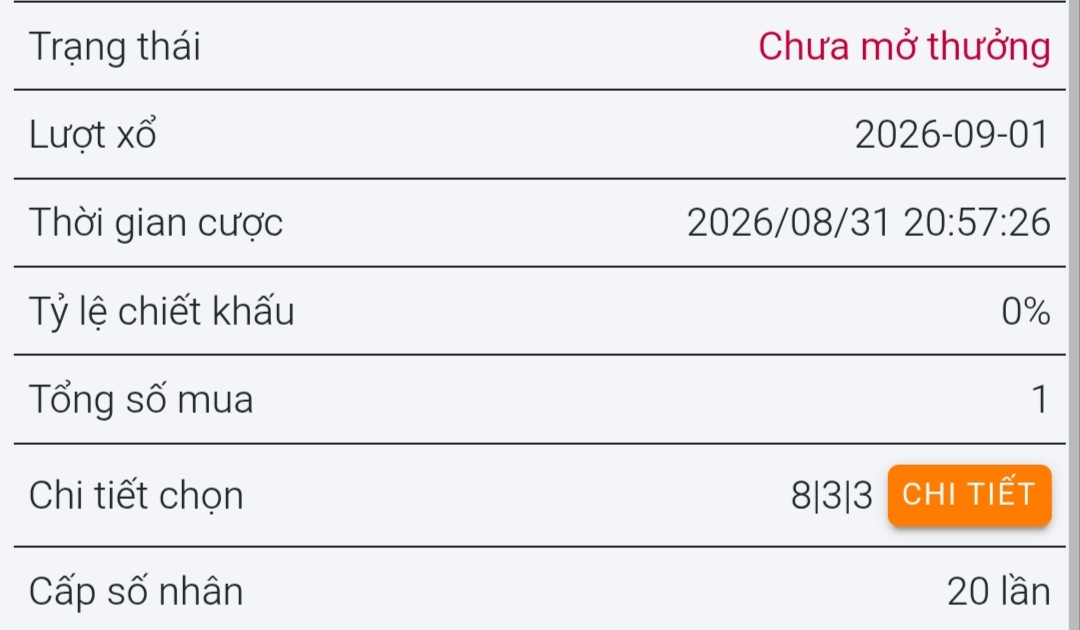Click the empty area of Tổng số mua row
Screen dimensions: 1080x630
[641, 400]
